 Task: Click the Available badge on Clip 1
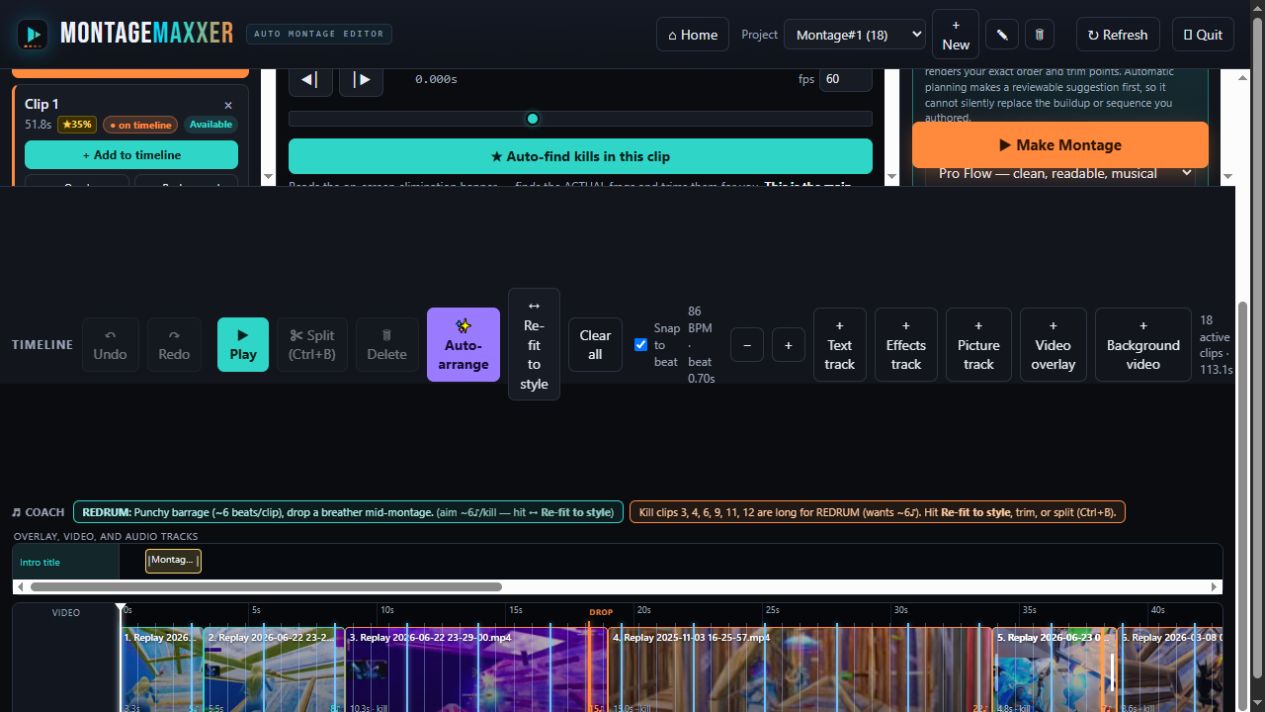click(211, 125)
